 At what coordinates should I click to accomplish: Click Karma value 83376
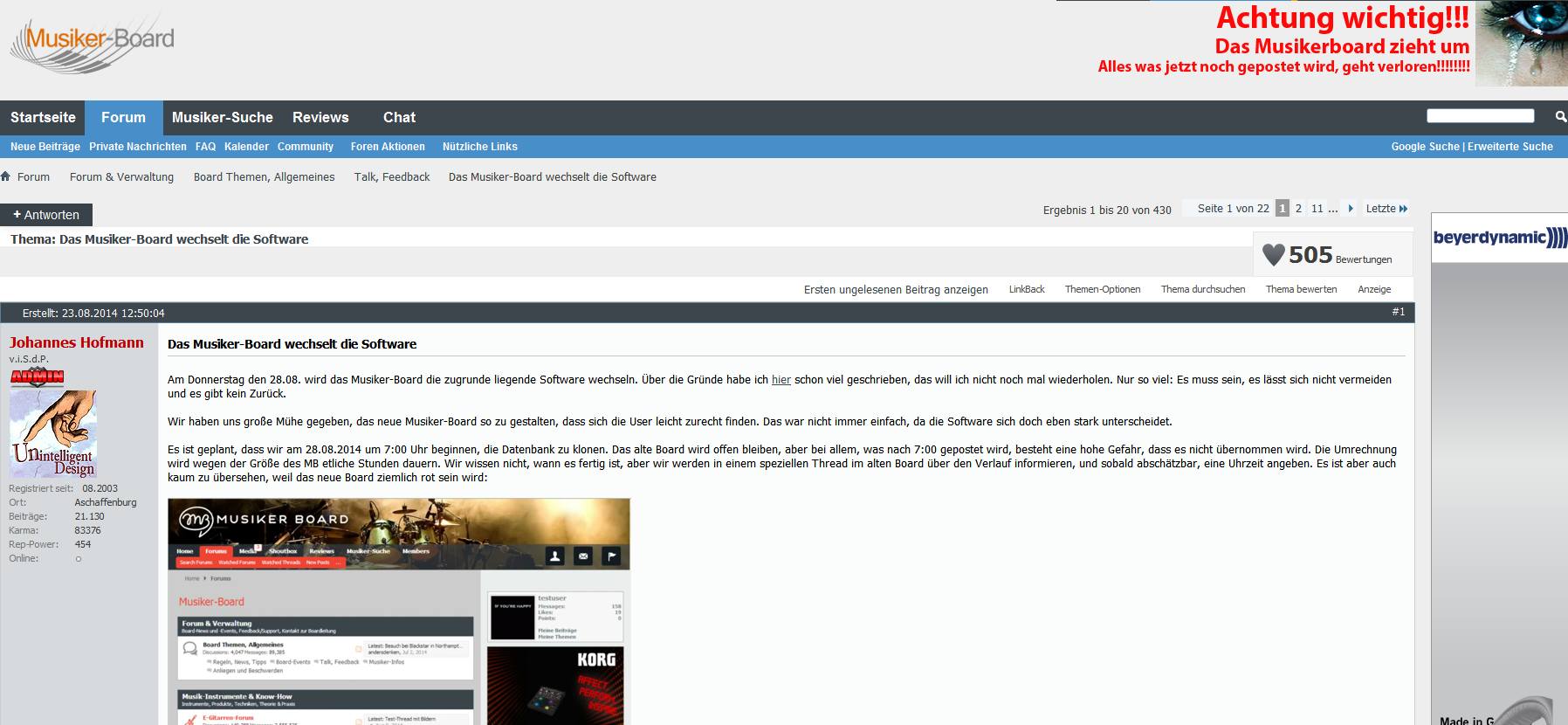pyautogui.click(x=88, y=530)
